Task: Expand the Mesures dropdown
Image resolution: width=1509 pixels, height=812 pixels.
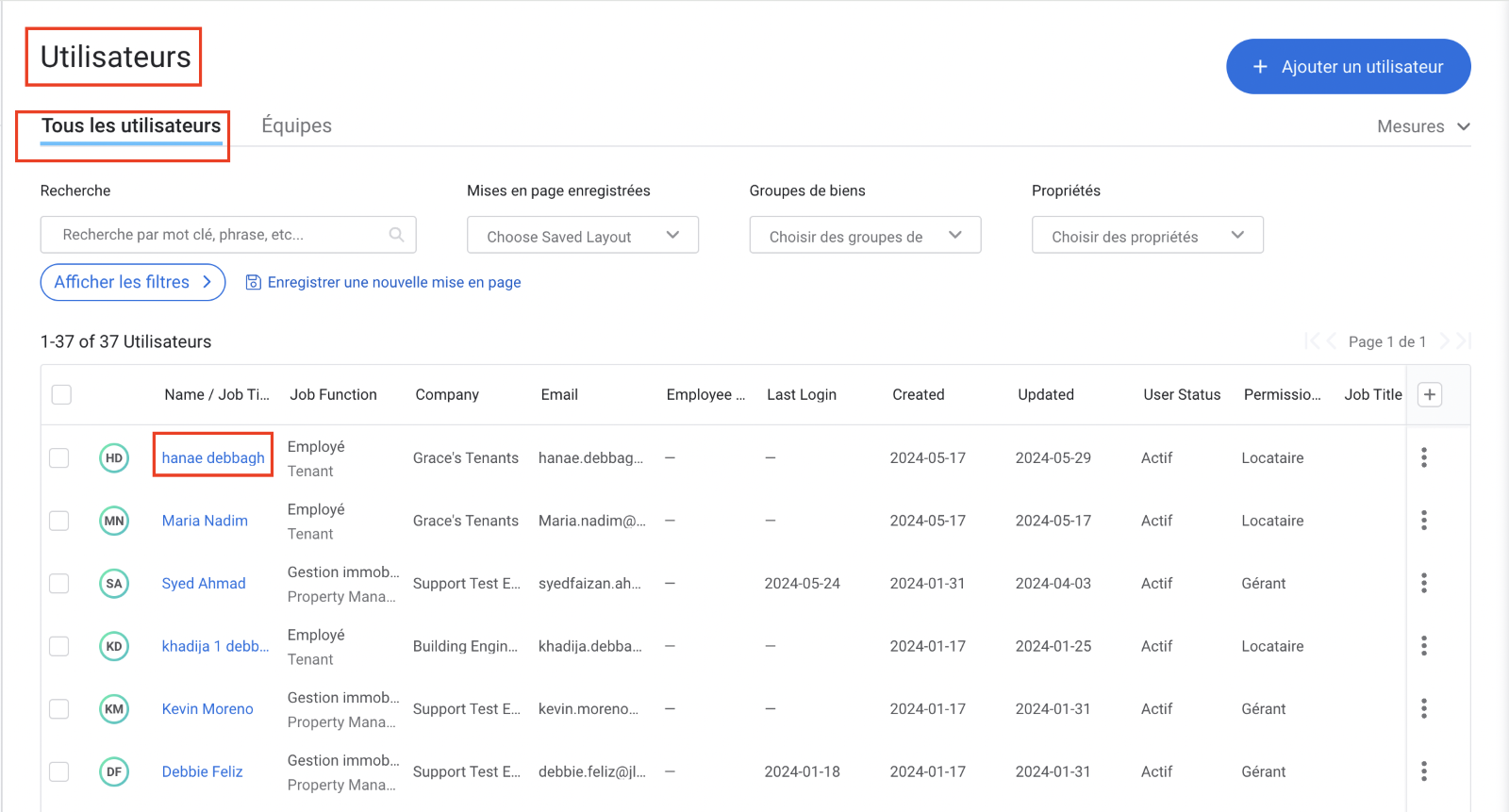Action: click(1422, 126)
